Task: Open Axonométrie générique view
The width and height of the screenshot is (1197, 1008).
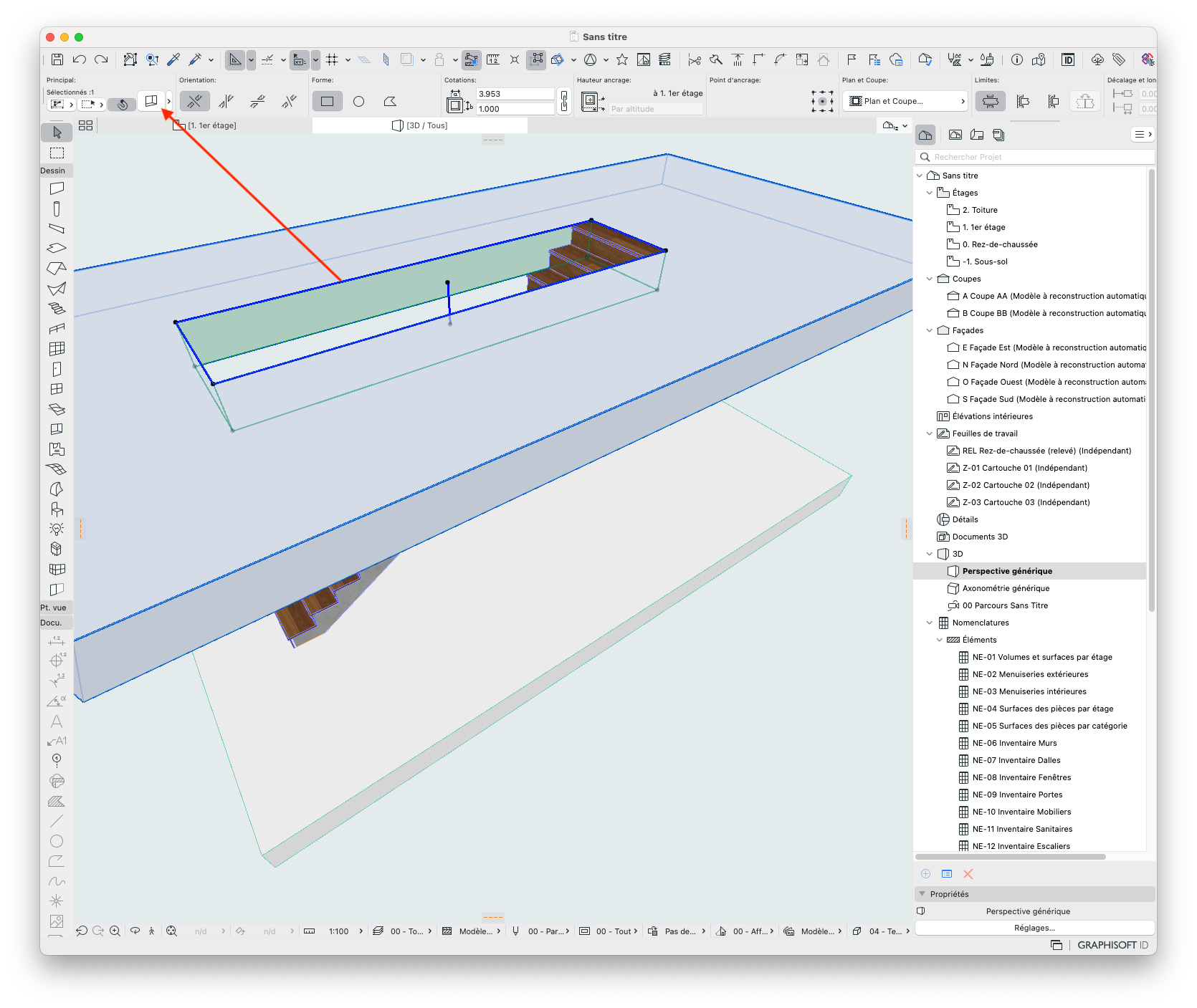Action: click(x=1006, y=588)
